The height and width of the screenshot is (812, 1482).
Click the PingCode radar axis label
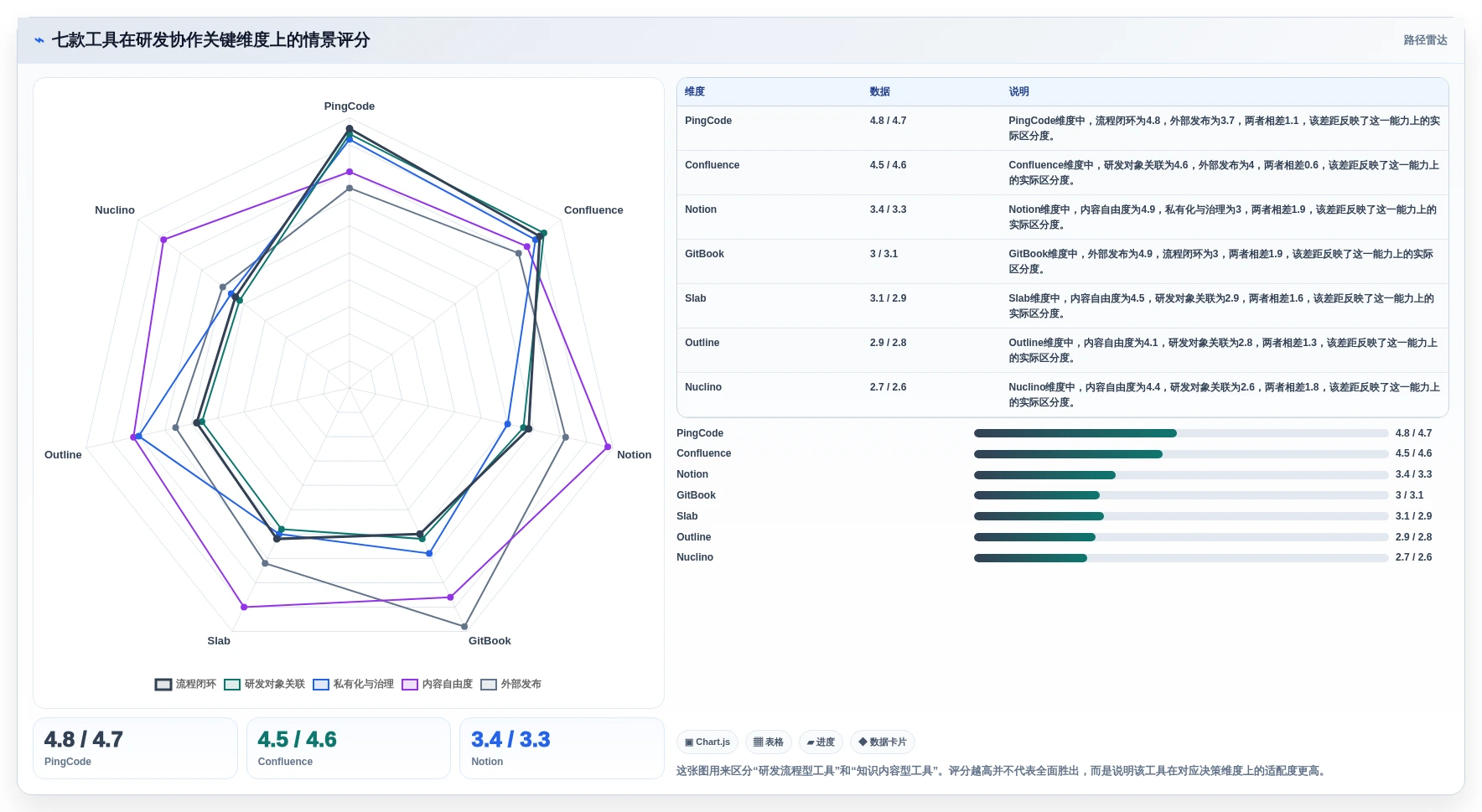[x=350, y=106]
